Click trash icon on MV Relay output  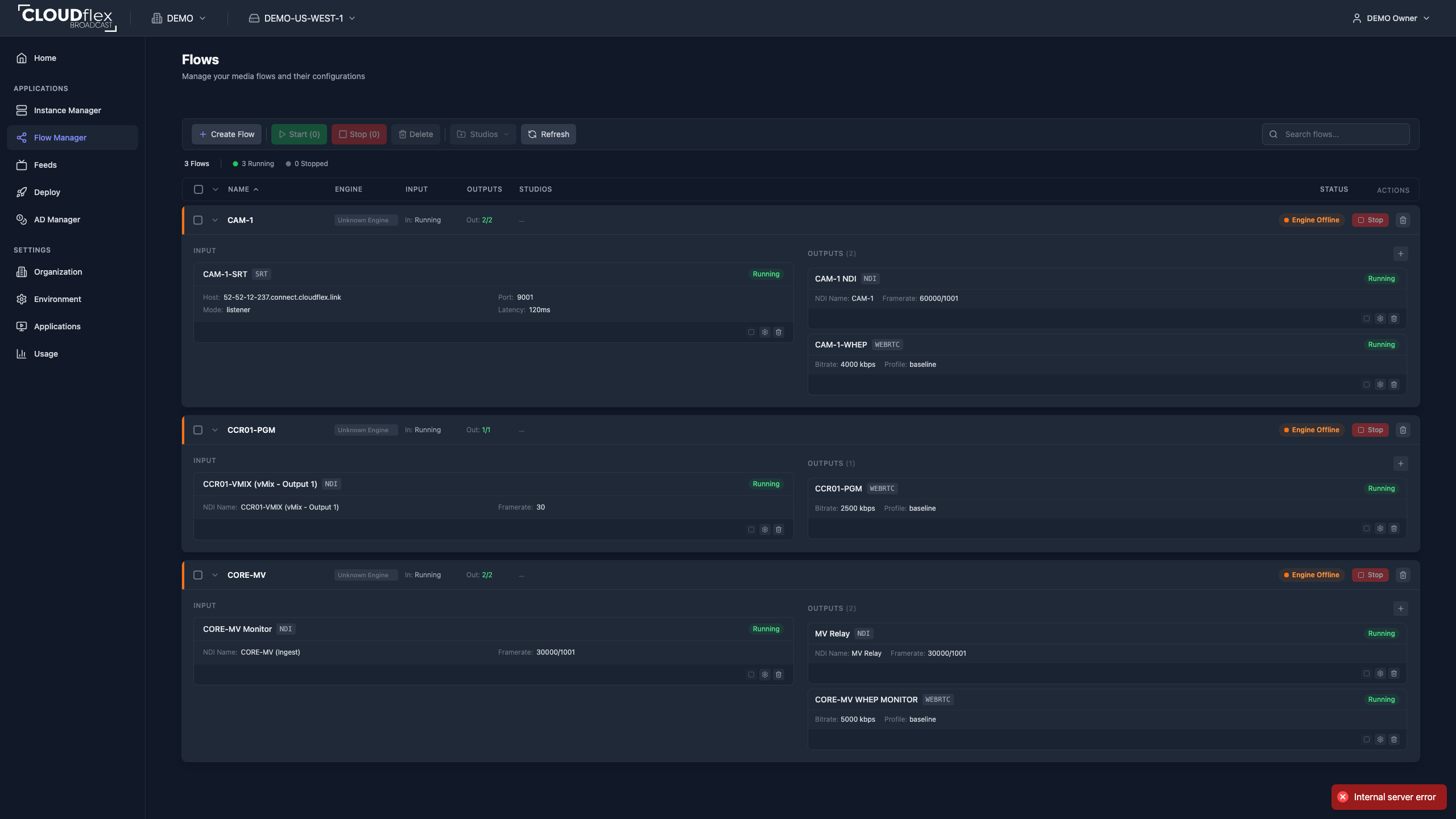(x=1394, y=673)
